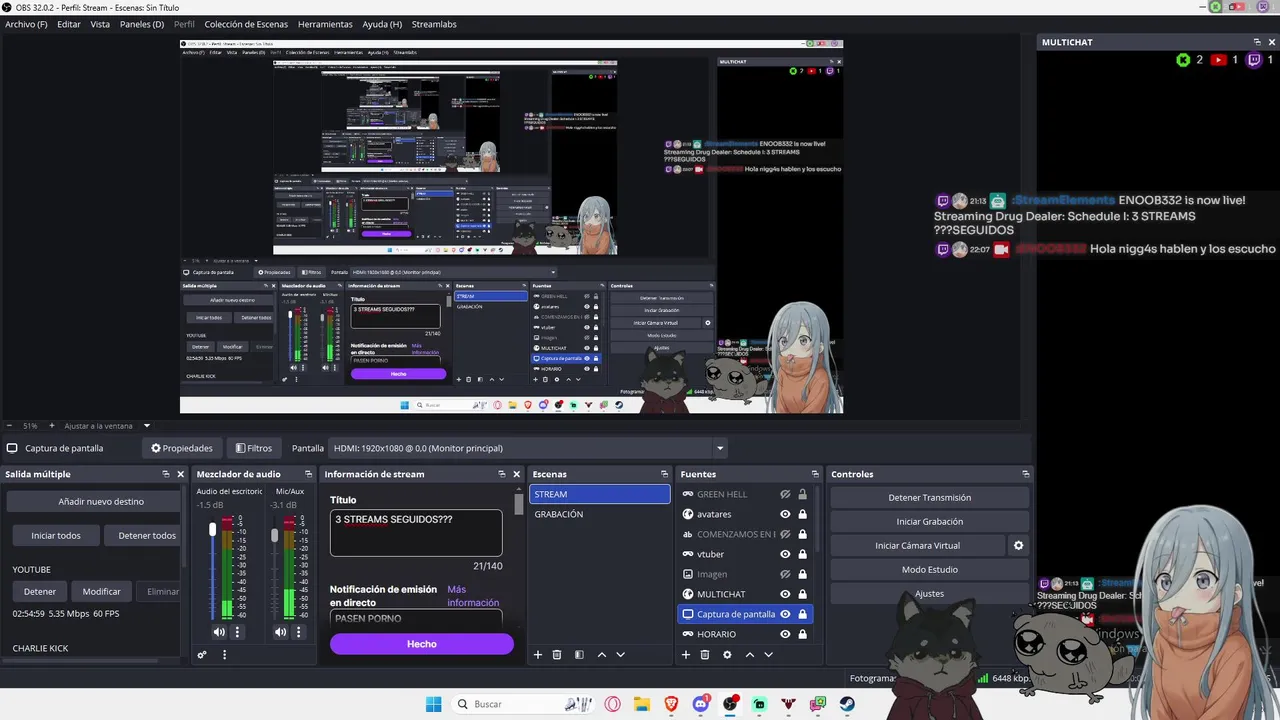Viewport: 1280px width, 720px height.
Task: Open advanced audio properties gears icon
Action: 202,655
